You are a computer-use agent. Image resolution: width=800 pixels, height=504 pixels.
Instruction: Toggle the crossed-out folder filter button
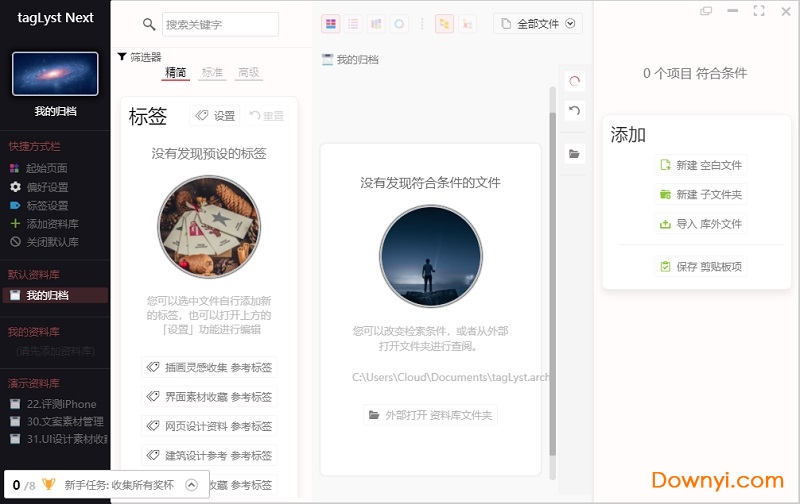pyautogui.click(x=468, y=24)
